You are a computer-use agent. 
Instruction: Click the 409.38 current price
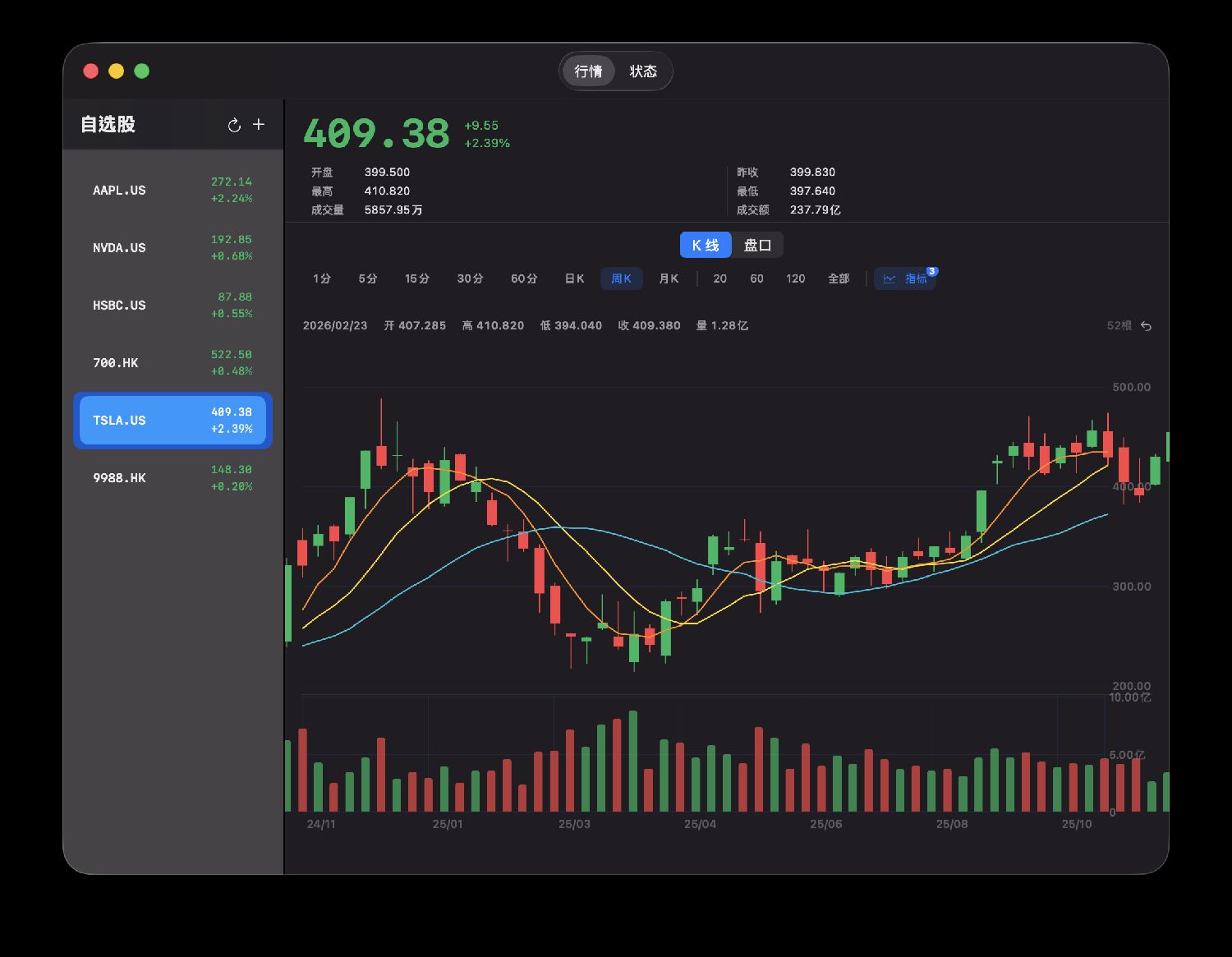click(x=377, y=134)
